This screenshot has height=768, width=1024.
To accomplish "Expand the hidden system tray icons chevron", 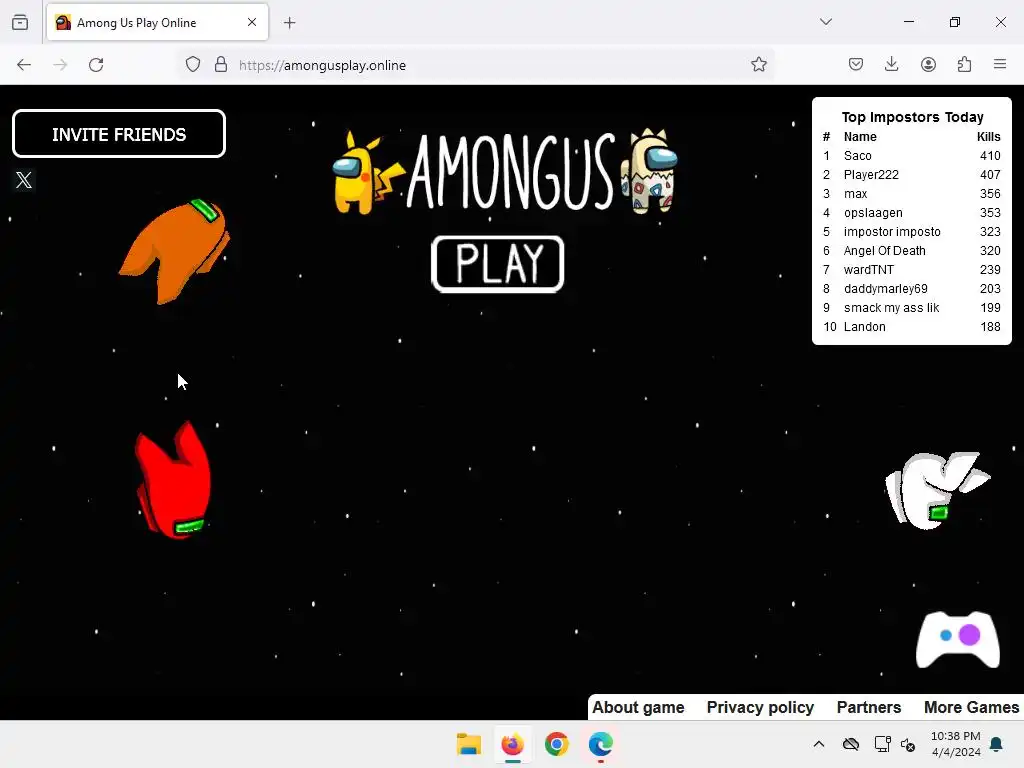I will coord(818,744).
